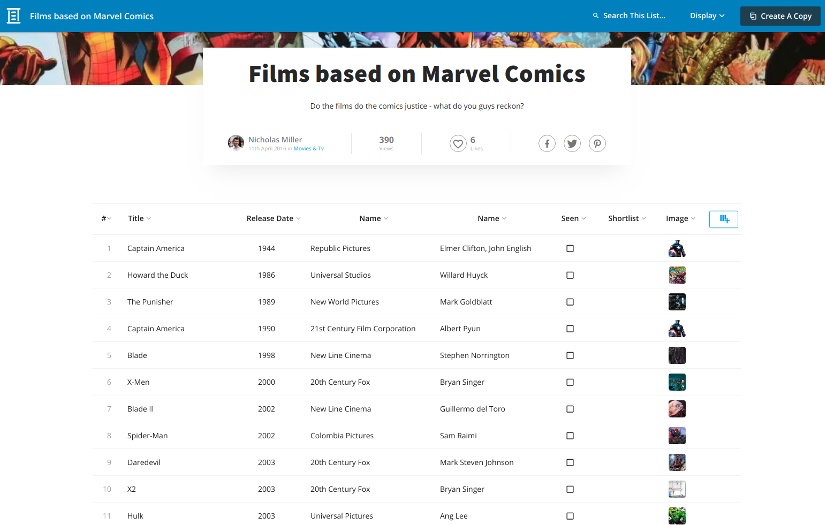This screenshot has width=825, height=525.
Task: Expand the Release Date column menu
Action: (273, 218)
